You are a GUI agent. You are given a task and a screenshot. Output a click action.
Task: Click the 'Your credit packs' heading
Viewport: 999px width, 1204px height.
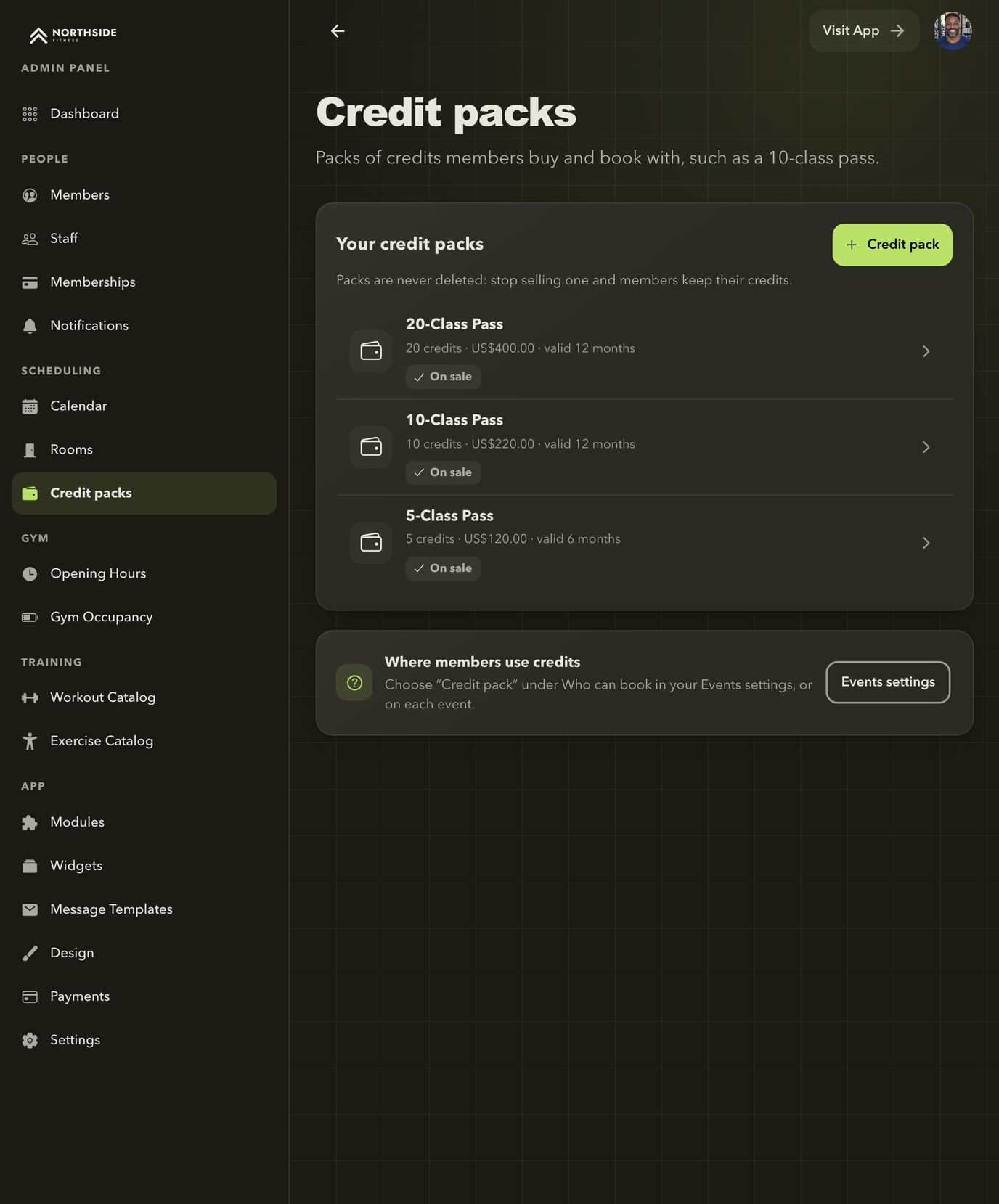(409, 244)
